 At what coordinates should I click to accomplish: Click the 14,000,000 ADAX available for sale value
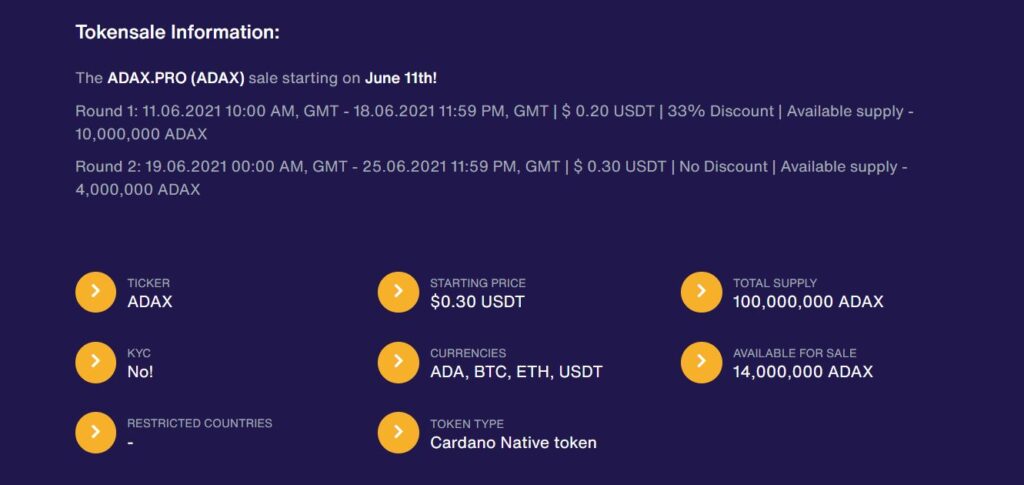click(x=803, y=372)
